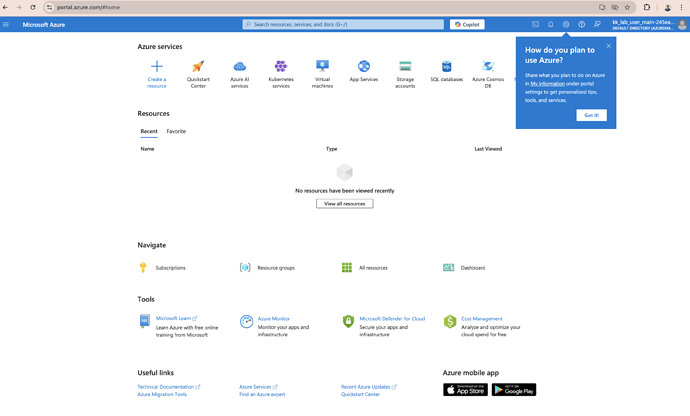690x416 pixels.
Task: Go back with browser back arrow
Action: [x=5, y=7]
